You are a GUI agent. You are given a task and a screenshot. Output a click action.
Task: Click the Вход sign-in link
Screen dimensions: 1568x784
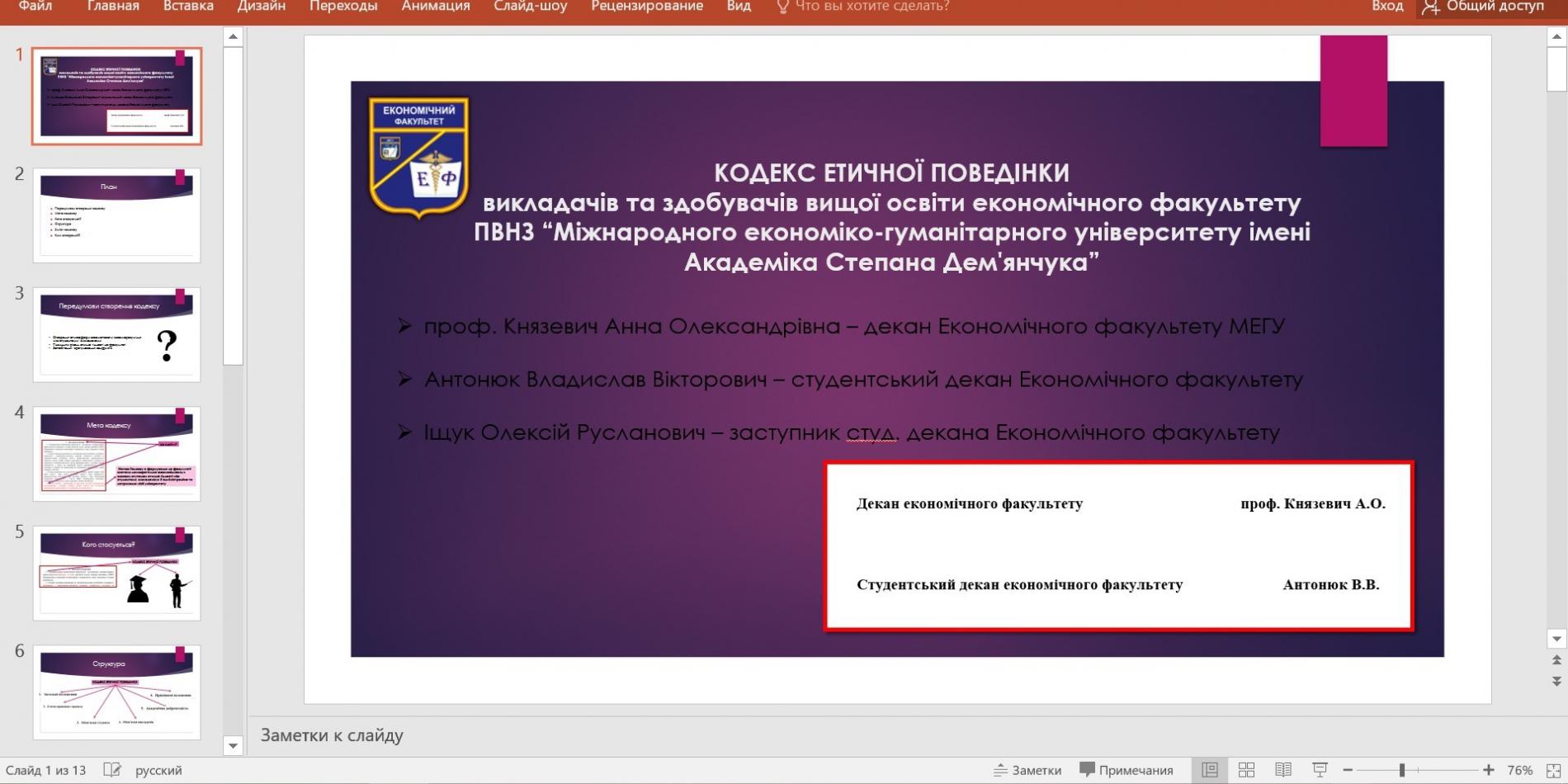(x=1387, y=7)
